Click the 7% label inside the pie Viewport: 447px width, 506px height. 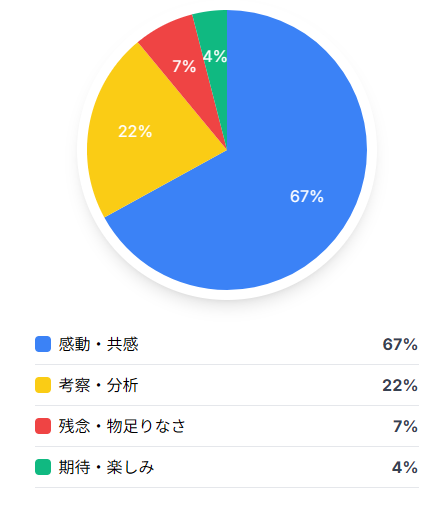[x=184, y=66]
